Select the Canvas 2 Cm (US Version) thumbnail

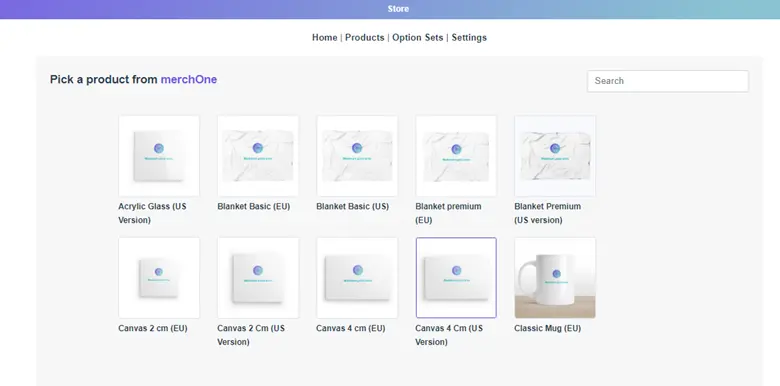(x=258, y=278)
